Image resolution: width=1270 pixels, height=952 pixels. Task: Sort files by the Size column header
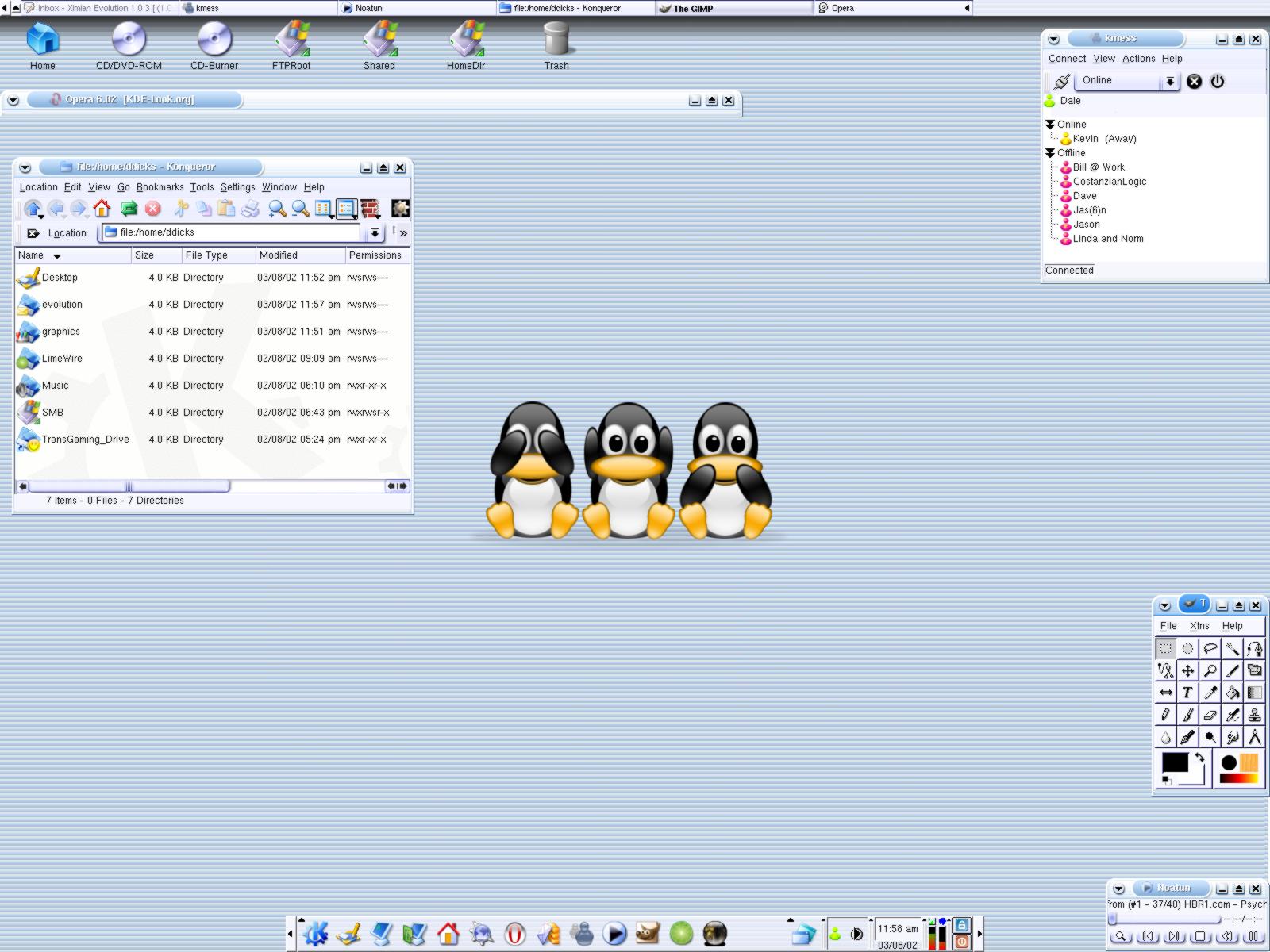[156, 255]
